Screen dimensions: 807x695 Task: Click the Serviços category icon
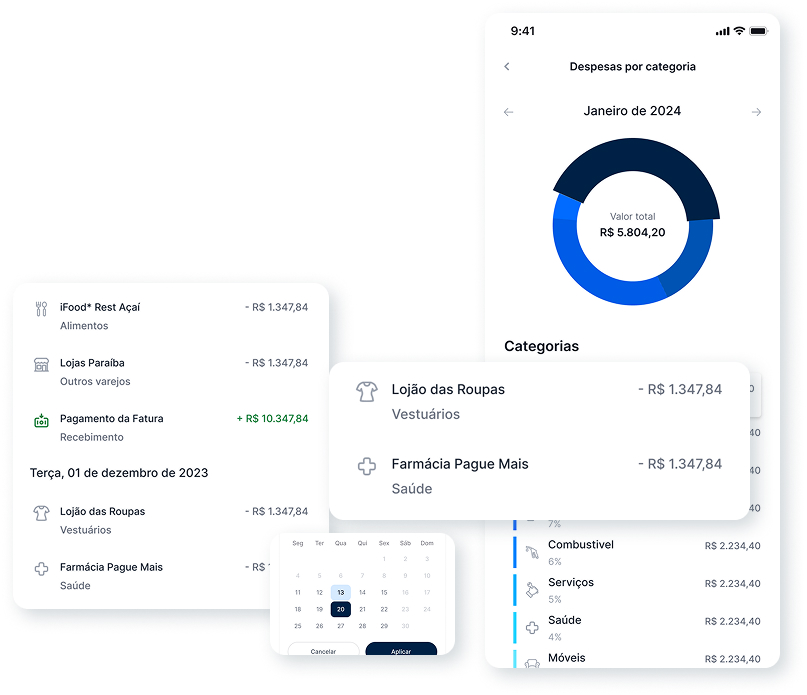click(x=529, y=589)
